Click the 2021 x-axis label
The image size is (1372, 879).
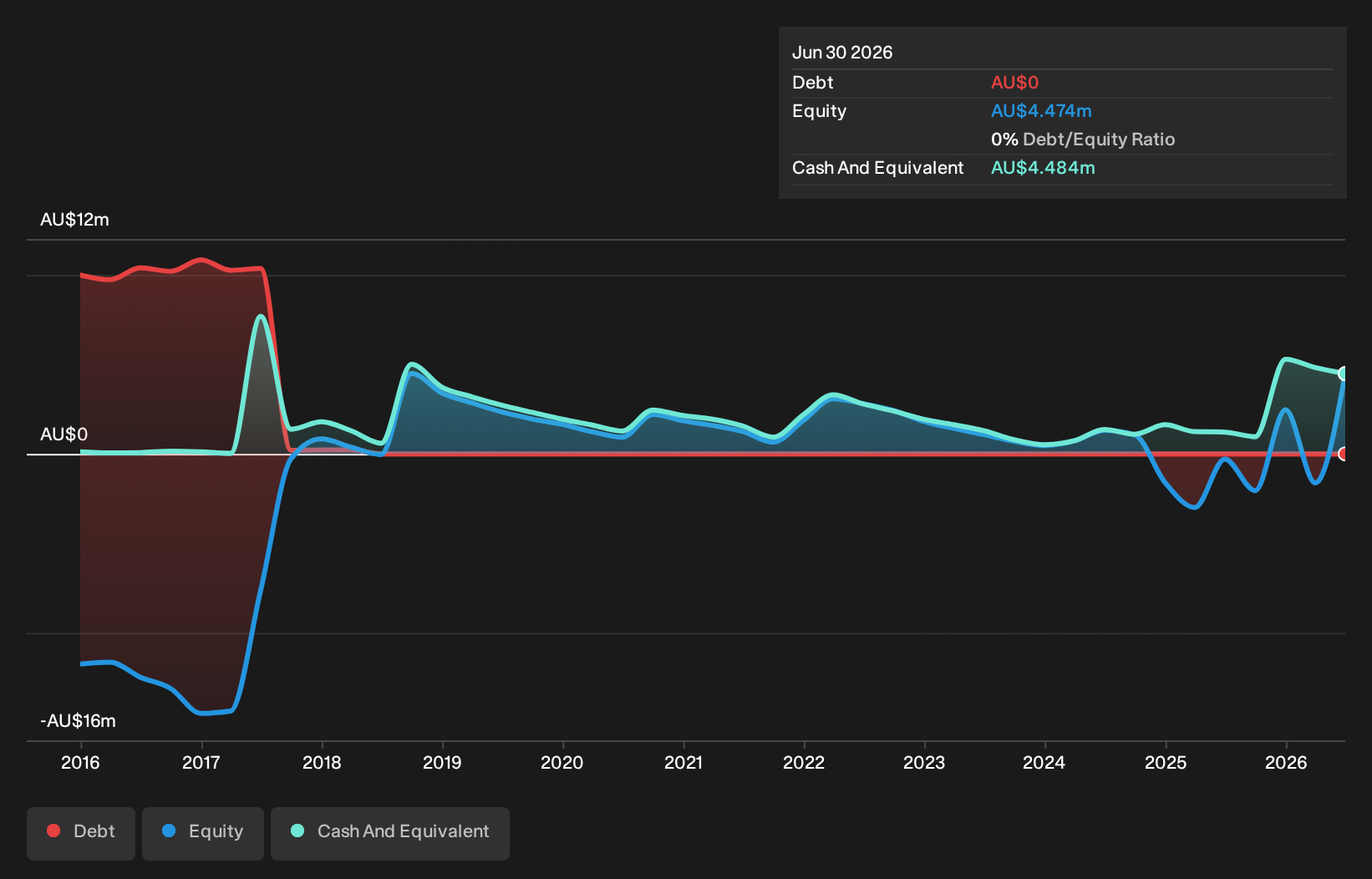683,763
